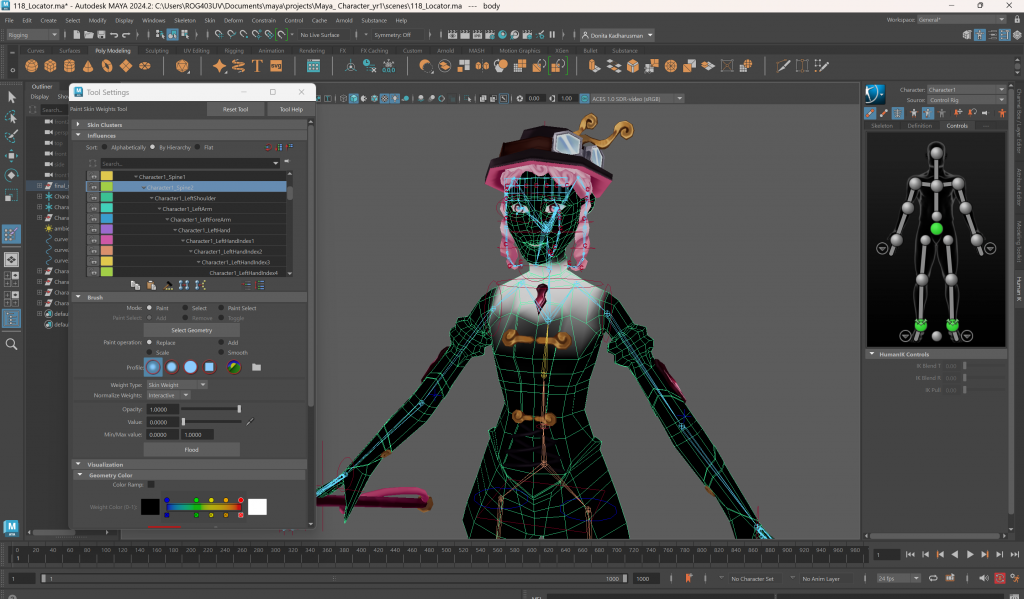Click the polygon Type text tool icon
Viewport: 1024px width, 599px height.
257,65
